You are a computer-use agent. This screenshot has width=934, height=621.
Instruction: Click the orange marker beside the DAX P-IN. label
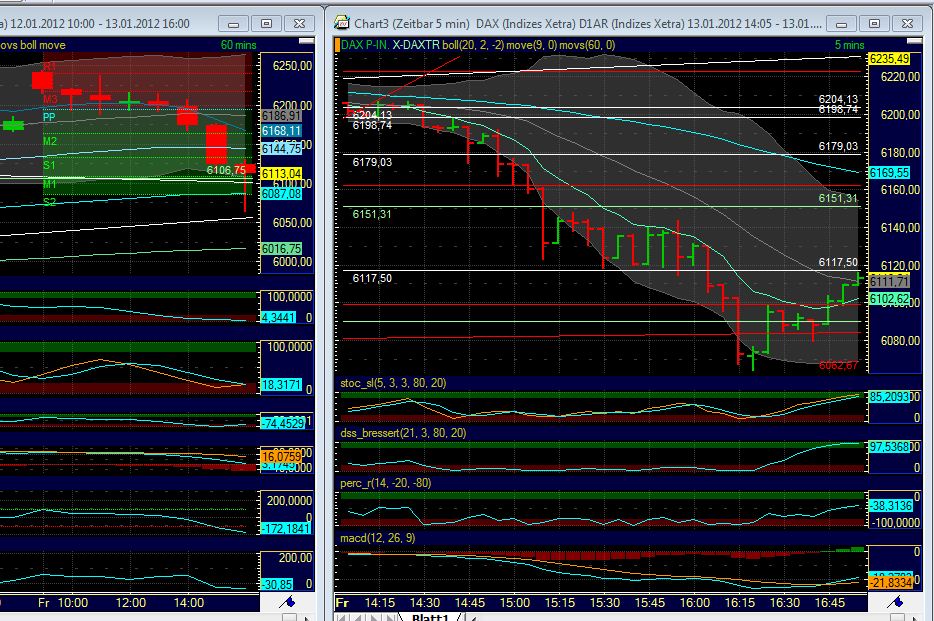[335, 44]
